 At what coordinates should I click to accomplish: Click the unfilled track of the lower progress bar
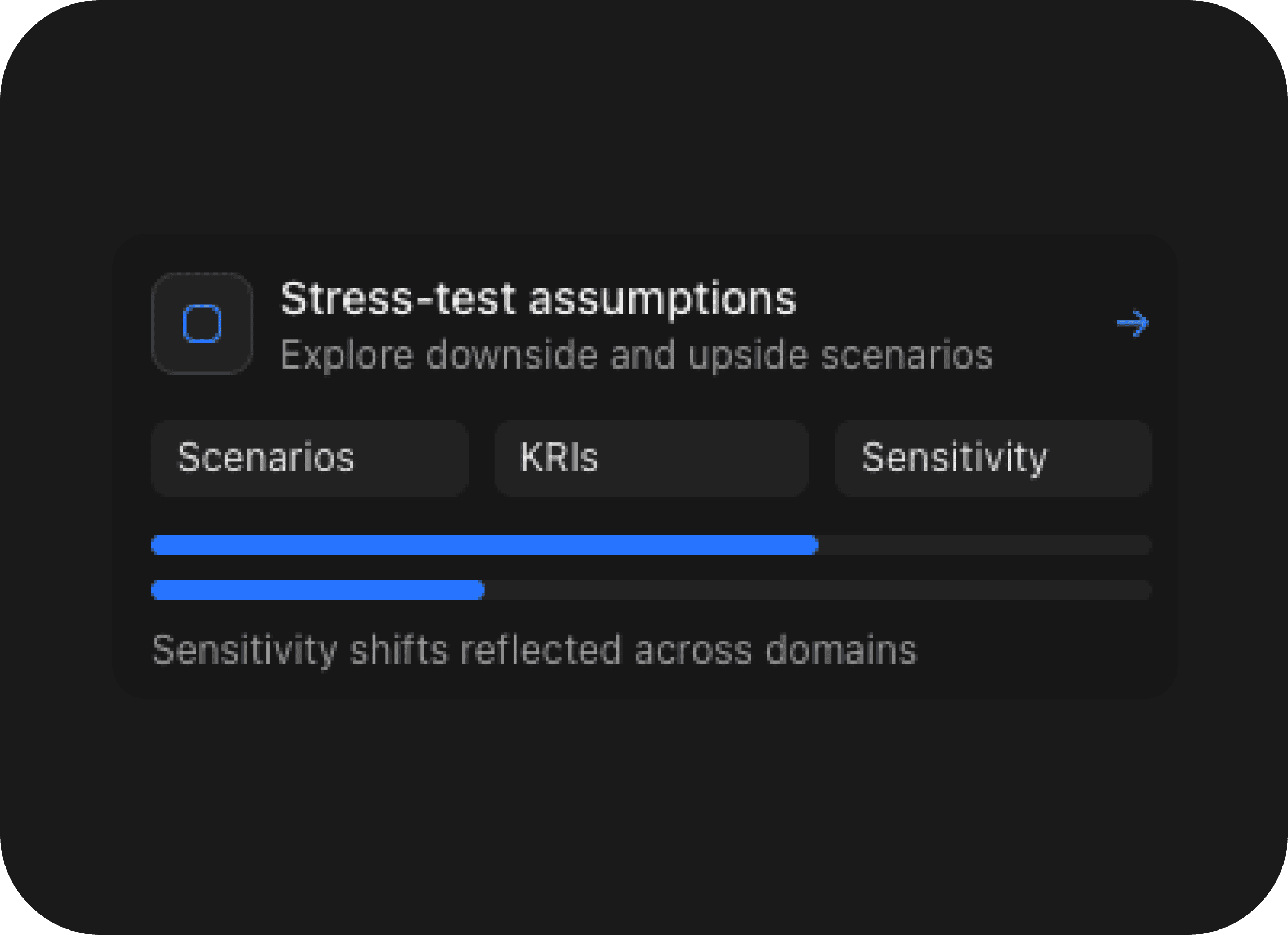[818, 590]
